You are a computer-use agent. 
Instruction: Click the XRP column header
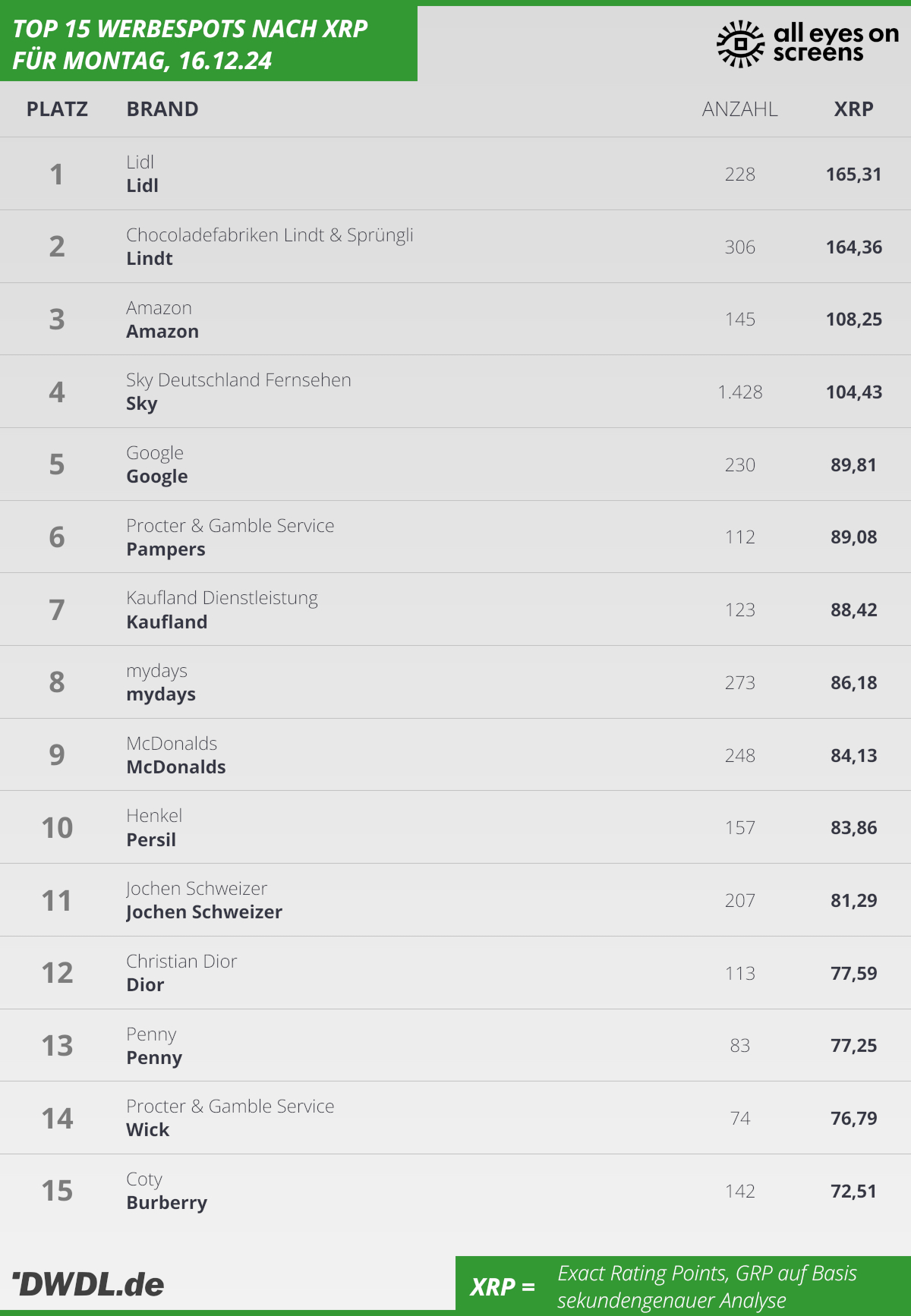[853, 109]
